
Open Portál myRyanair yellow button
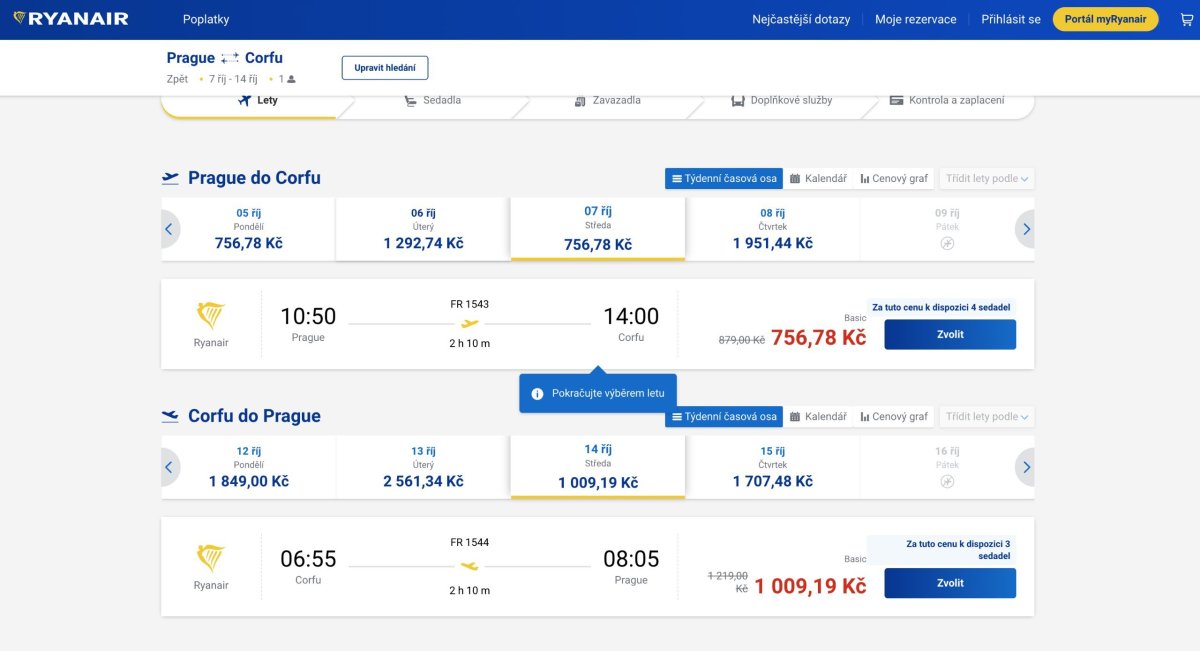click(x=1105, y=19)
